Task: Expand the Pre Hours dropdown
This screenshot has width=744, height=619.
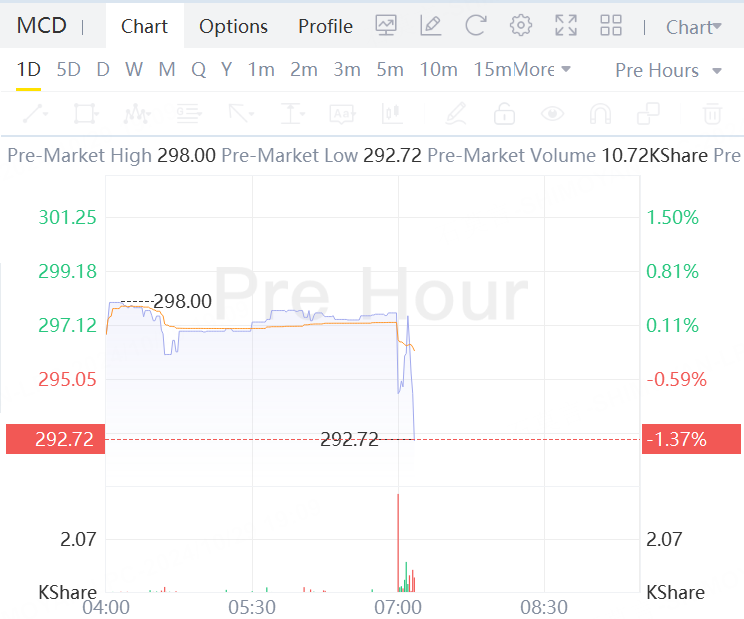Action: pyautogui.click(x=668, y=70)
